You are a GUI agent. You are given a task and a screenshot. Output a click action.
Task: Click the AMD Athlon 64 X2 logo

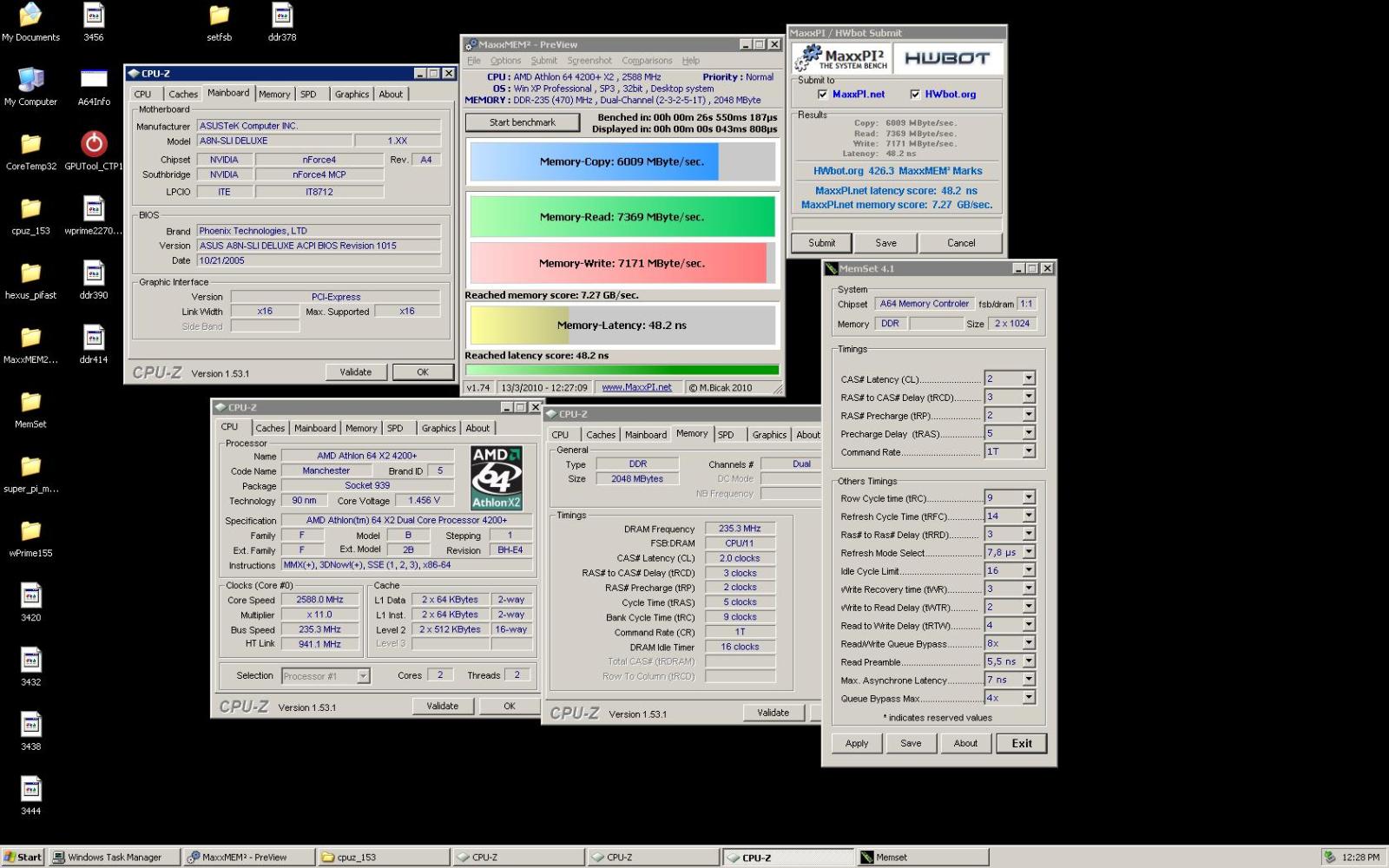pos(497,477)
